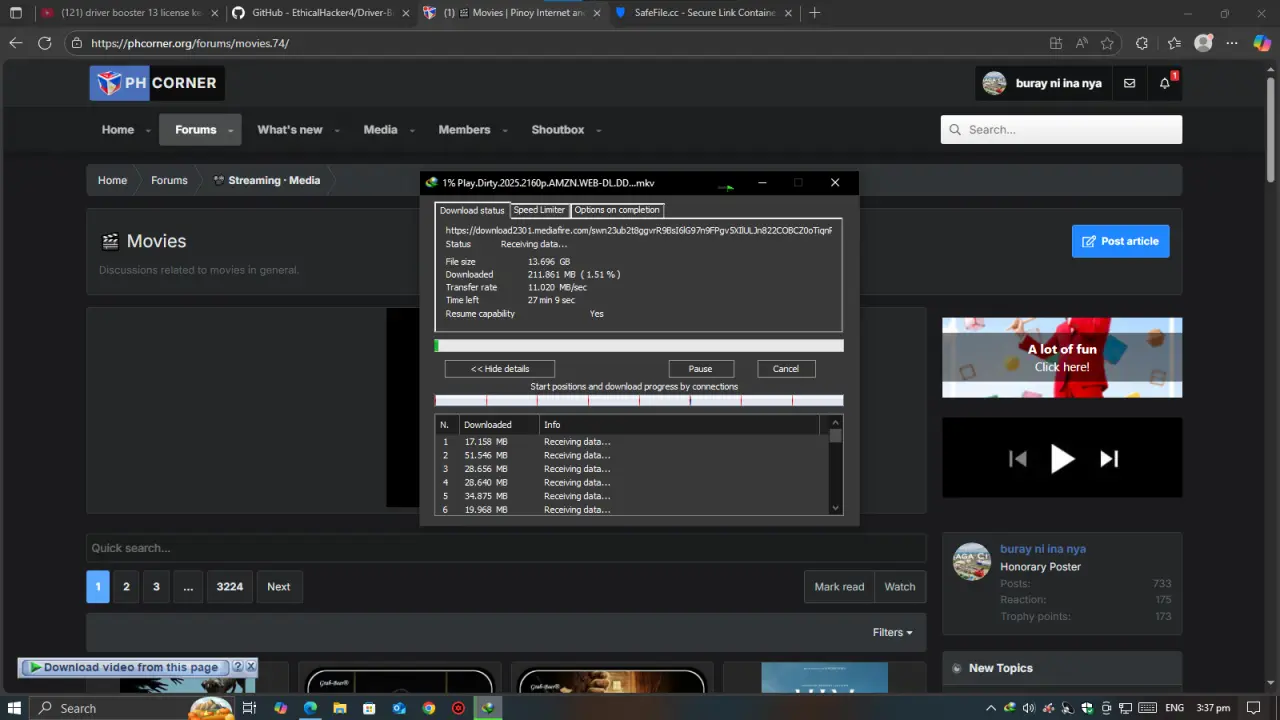Open the Edge profile avatar
The height and width of the screenshot is (720, 1280).
pyautogui.click(x=1204, y=43)
